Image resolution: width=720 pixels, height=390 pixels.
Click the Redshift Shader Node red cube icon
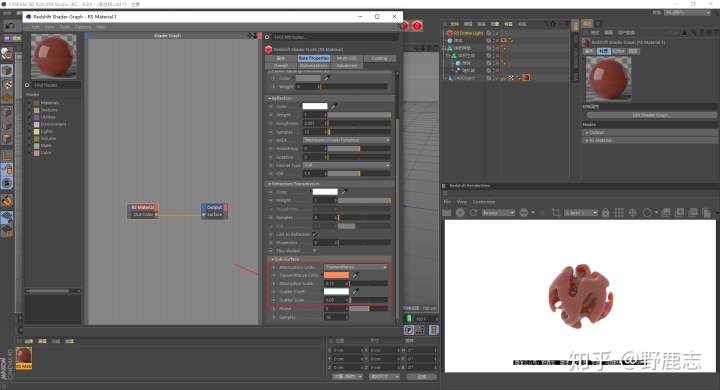click(x=269, y=49)
